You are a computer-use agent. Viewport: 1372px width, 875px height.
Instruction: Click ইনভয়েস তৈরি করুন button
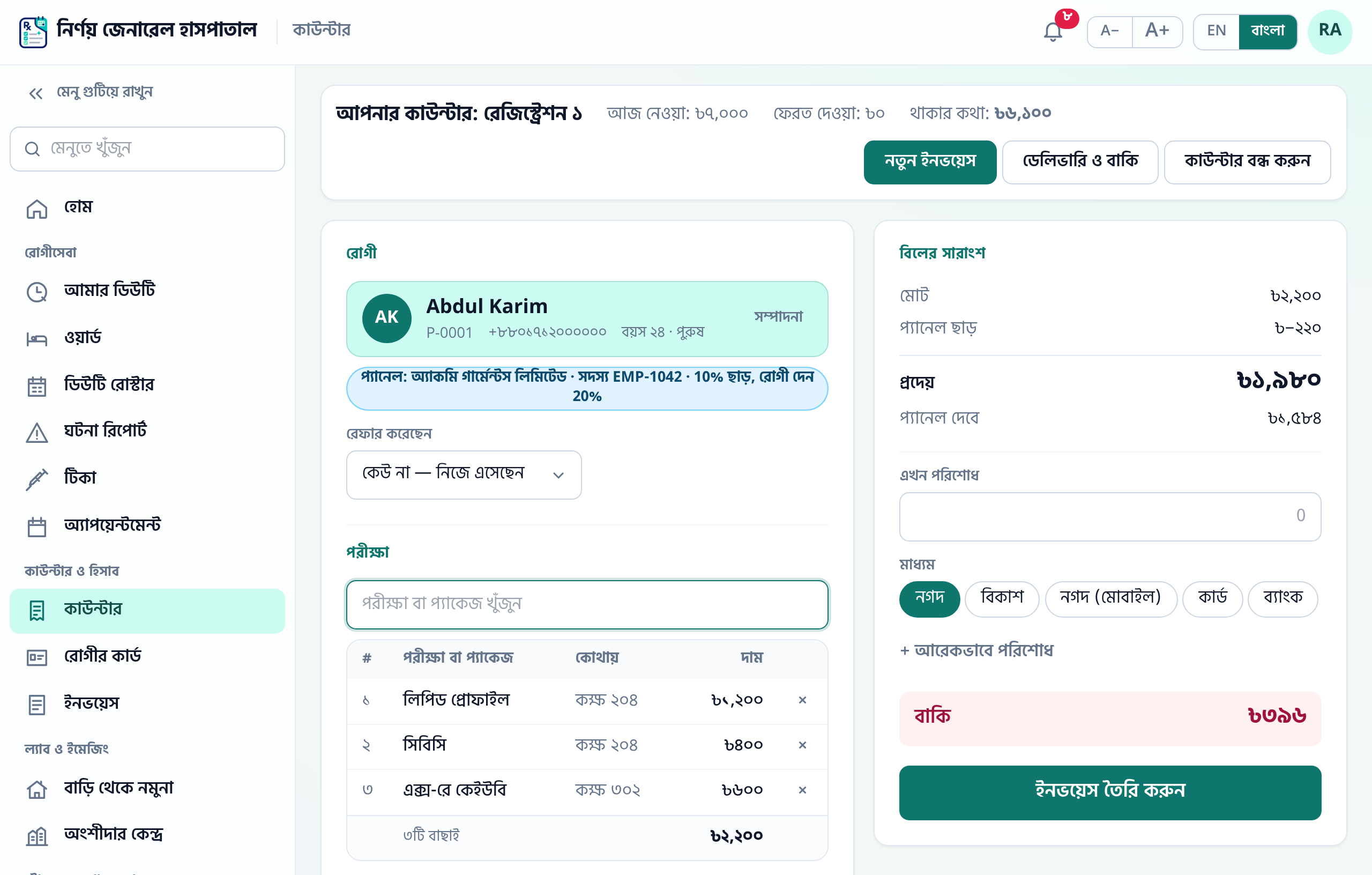click(1110, 792)
